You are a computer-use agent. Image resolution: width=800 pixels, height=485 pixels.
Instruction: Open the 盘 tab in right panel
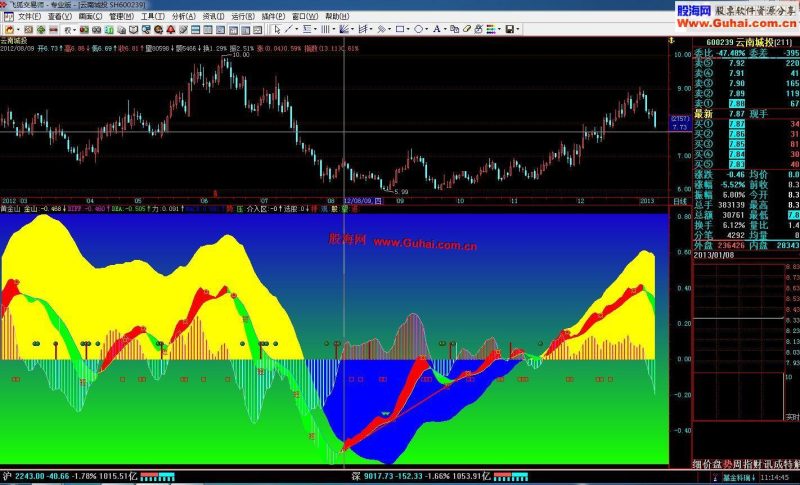[717, 464]
